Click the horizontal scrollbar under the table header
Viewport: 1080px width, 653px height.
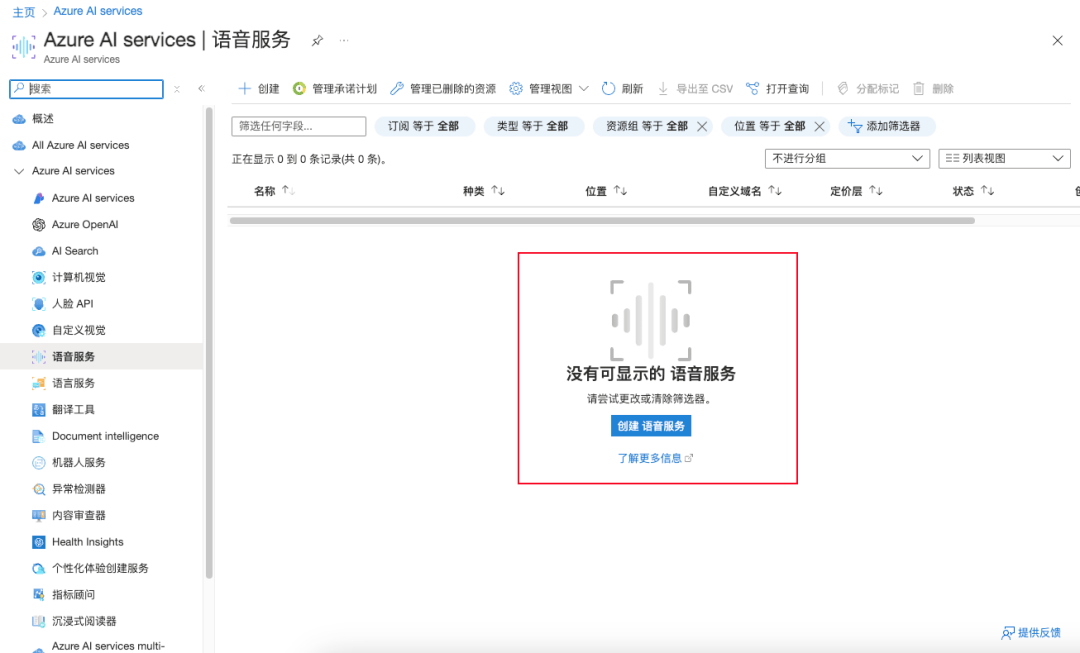coord(602,221)
